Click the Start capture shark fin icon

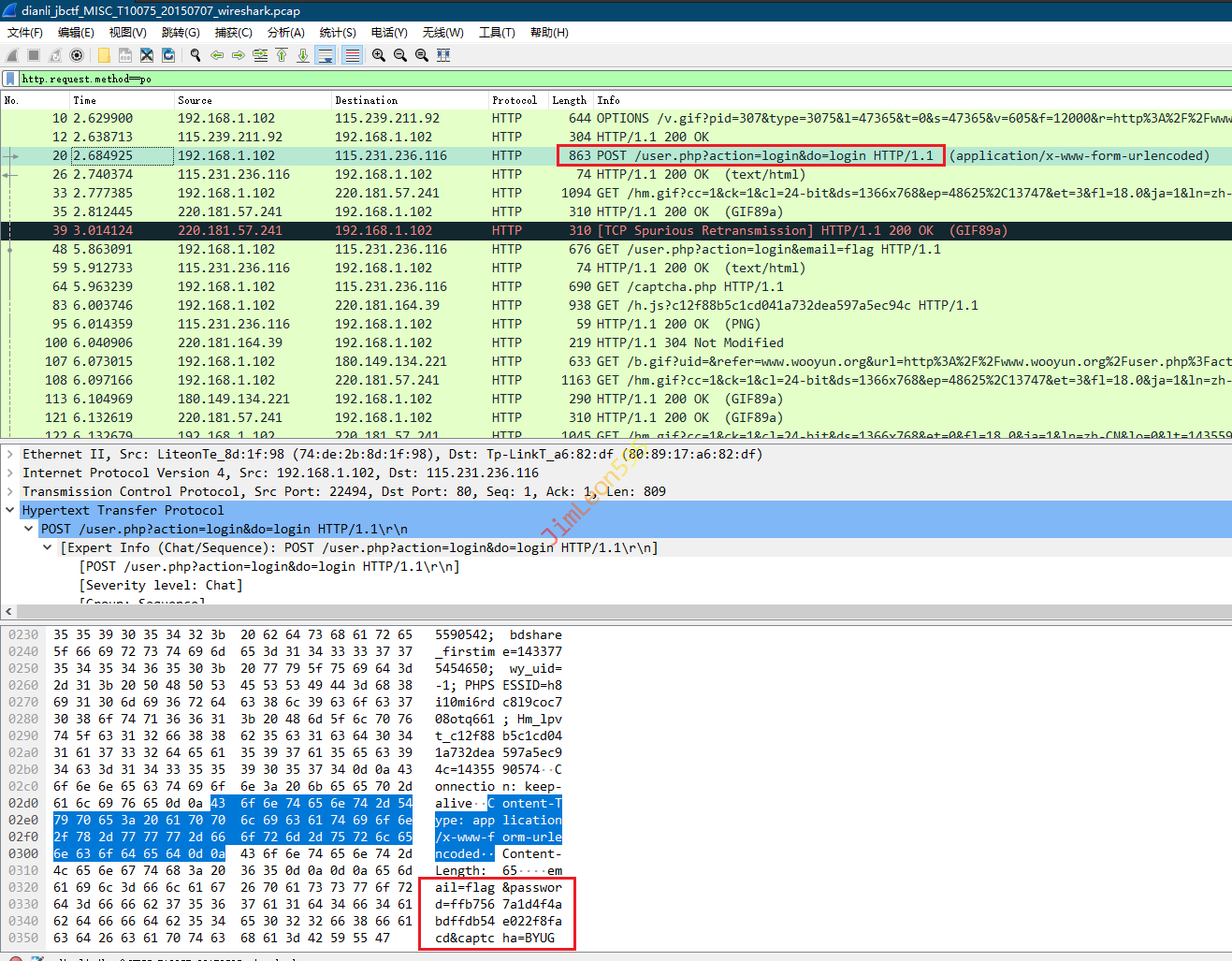[x=12, y=55]
